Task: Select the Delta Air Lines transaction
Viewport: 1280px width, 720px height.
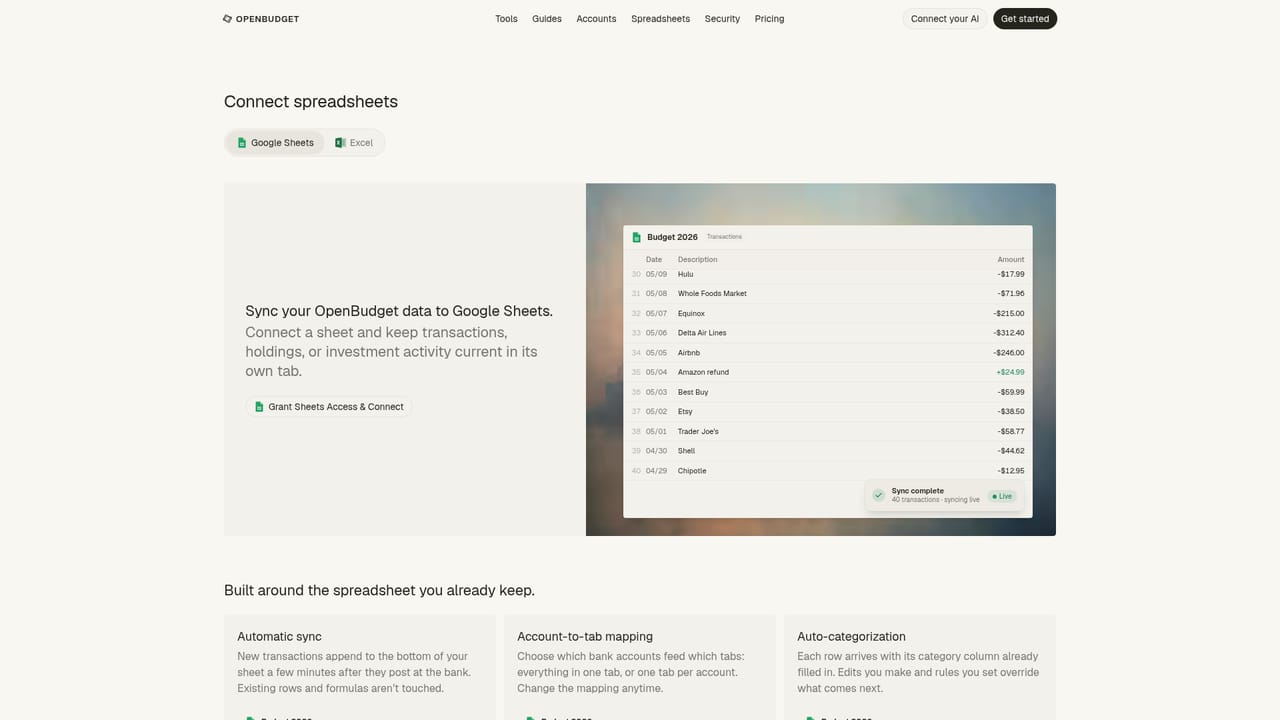Action: (x=828, y=333)
